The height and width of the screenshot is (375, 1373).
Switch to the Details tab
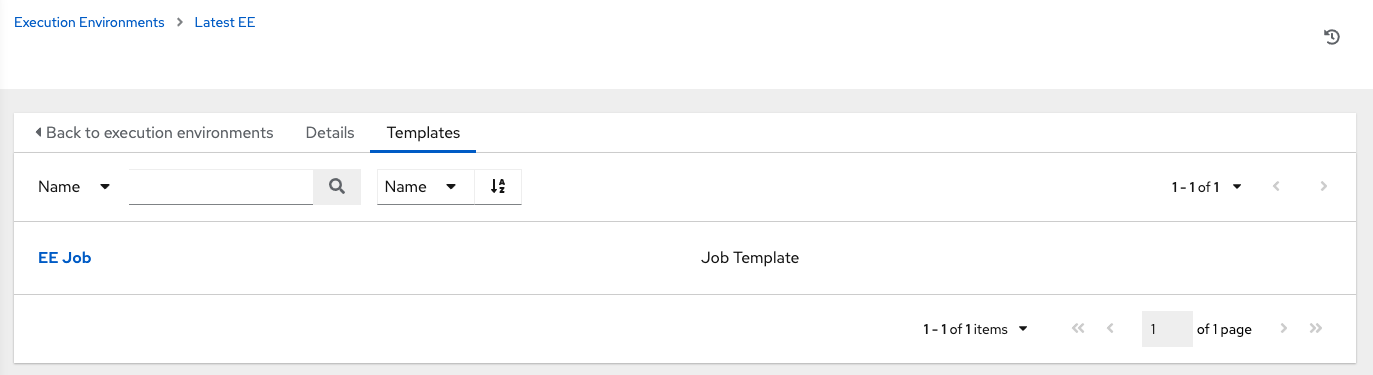(x=330, y=133)
